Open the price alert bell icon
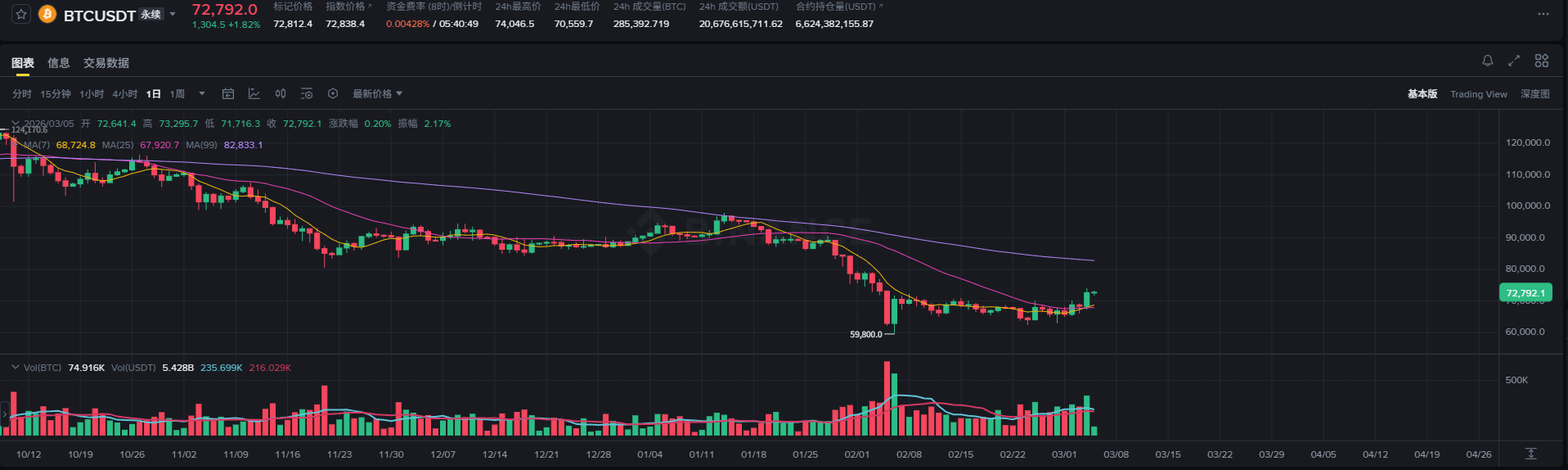This screenshot has height=470, width=1568. pos(1488,61)
